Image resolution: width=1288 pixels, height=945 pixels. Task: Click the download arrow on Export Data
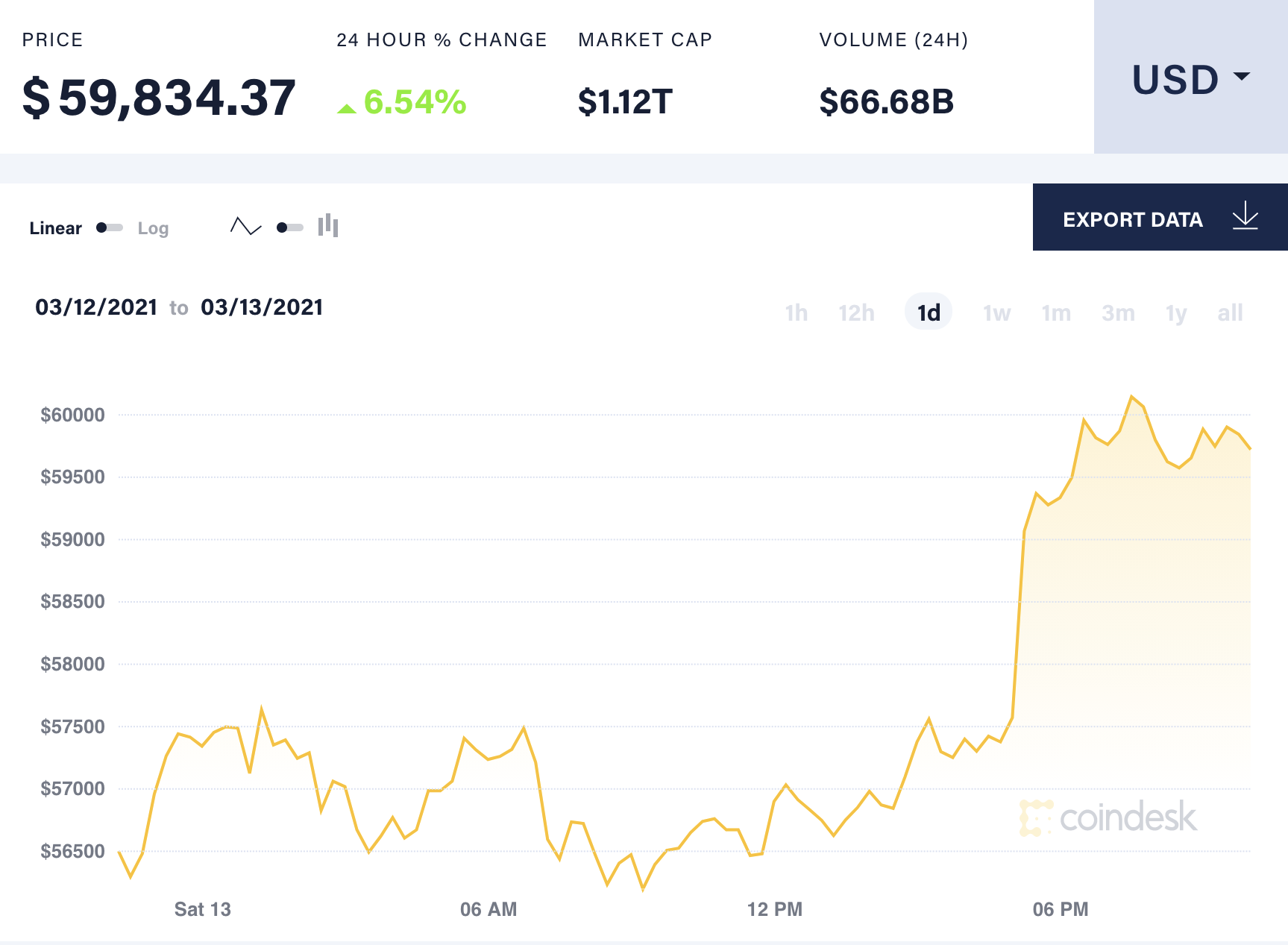click(x=1244, y=218)
